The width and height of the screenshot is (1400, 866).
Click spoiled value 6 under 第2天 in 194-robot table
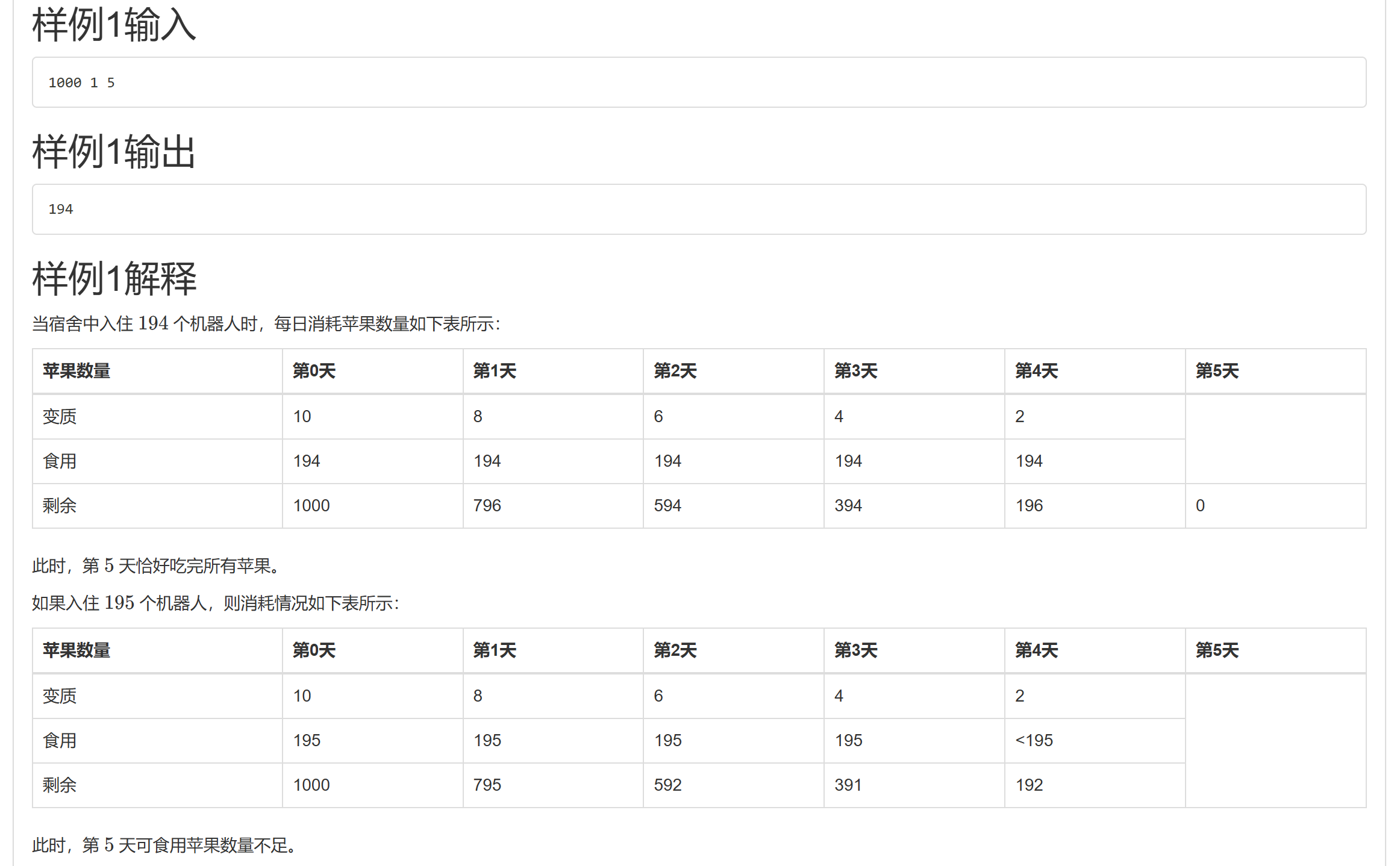658,417
